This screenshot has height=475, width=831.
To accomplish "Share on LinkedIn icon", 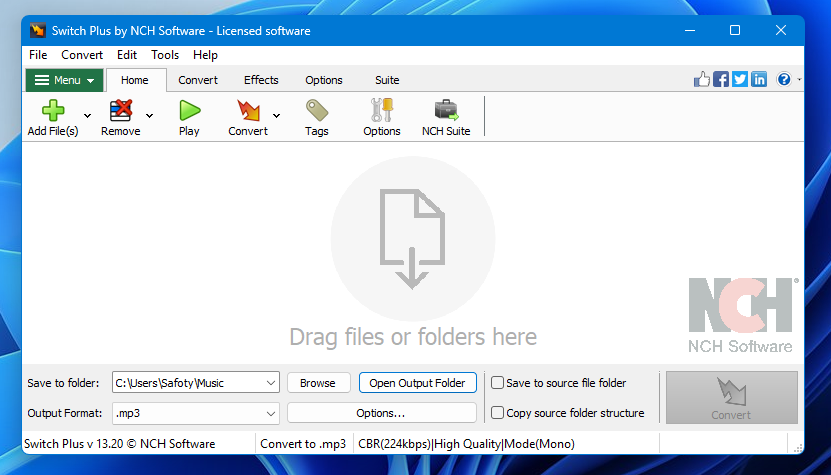I will [759, 80].
